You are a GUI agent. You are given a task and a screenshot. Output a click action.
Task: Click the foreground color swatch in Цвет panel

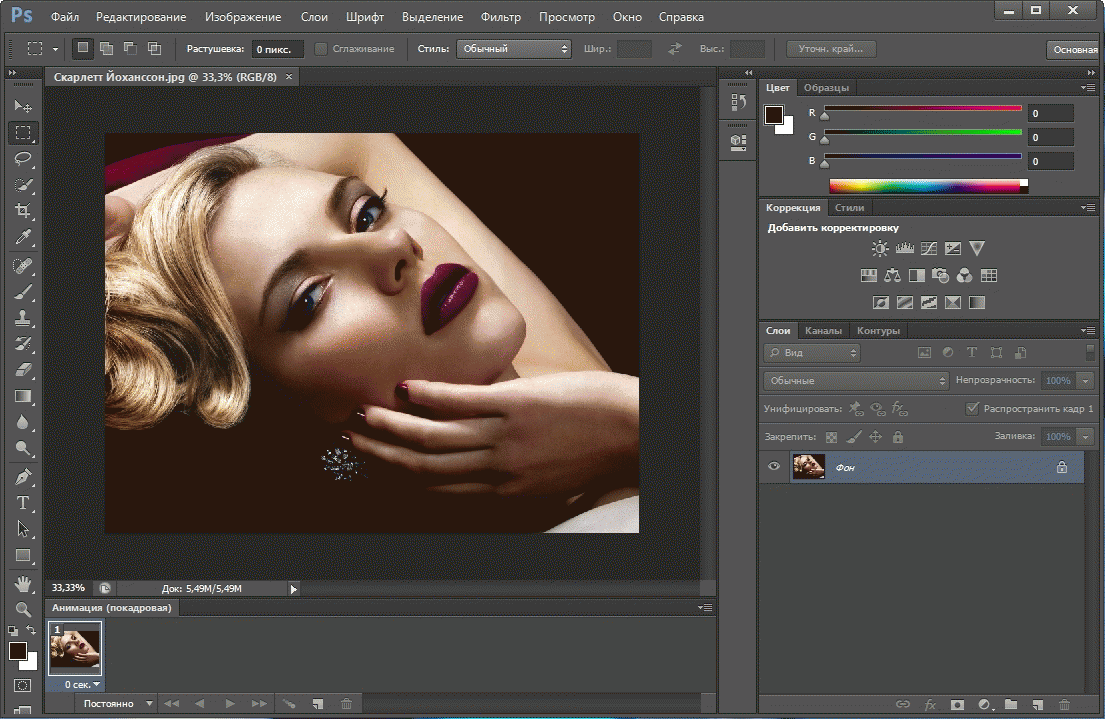click(774, 114)
